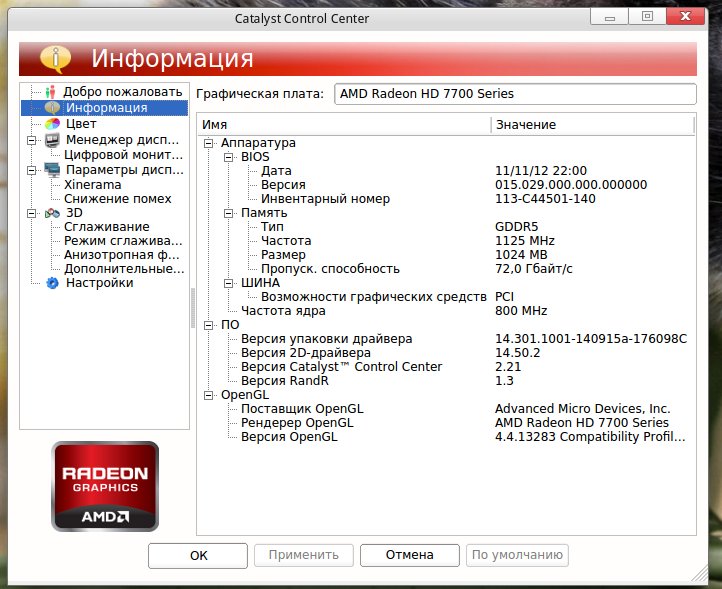Click the sidebar splitter handle
Image resolution: width=722 pixels, height=589 pixels.
click(193, 308)
